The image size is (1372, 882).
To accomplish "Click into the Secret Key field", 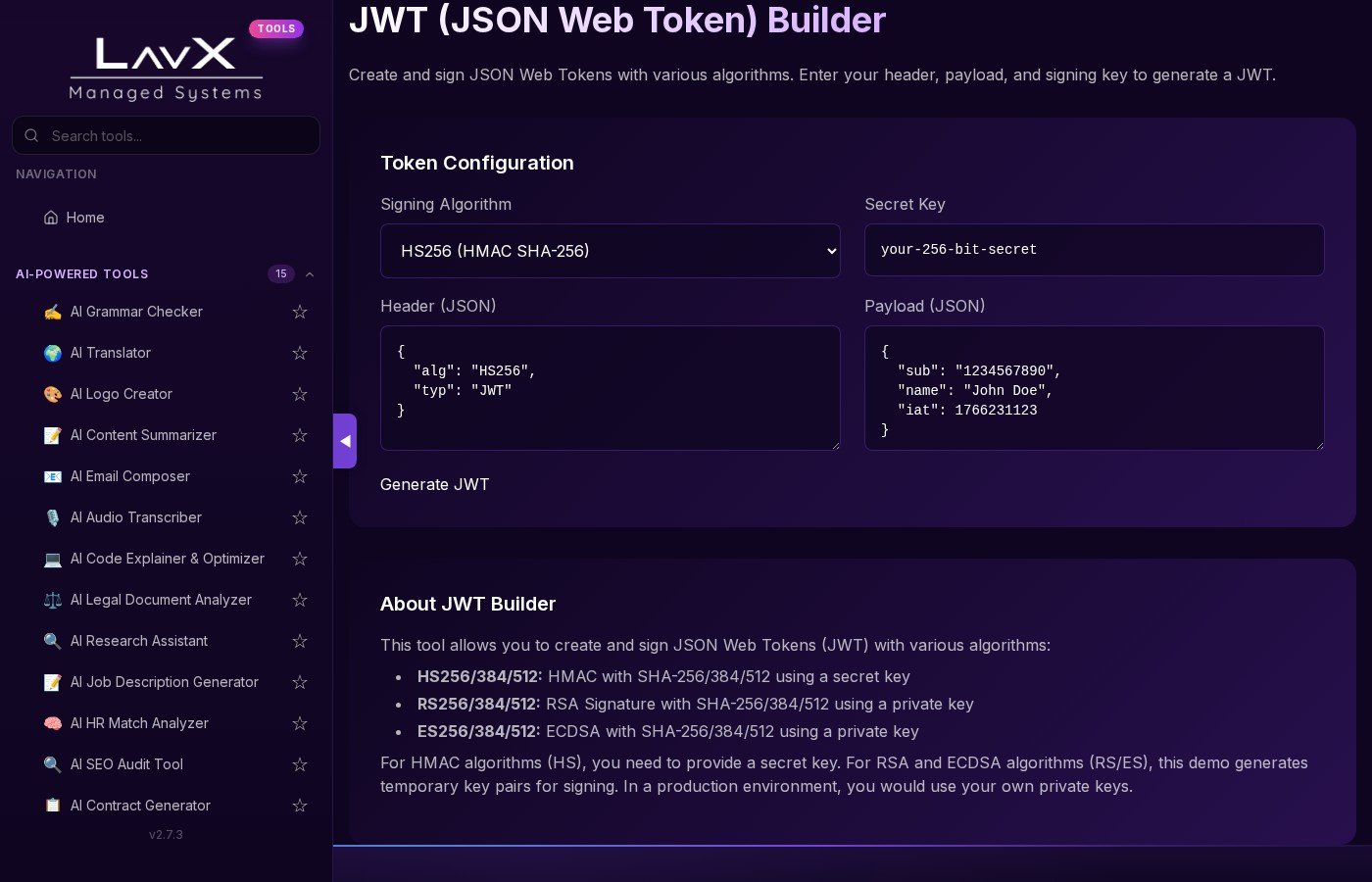I will (x=1094, y=250).
